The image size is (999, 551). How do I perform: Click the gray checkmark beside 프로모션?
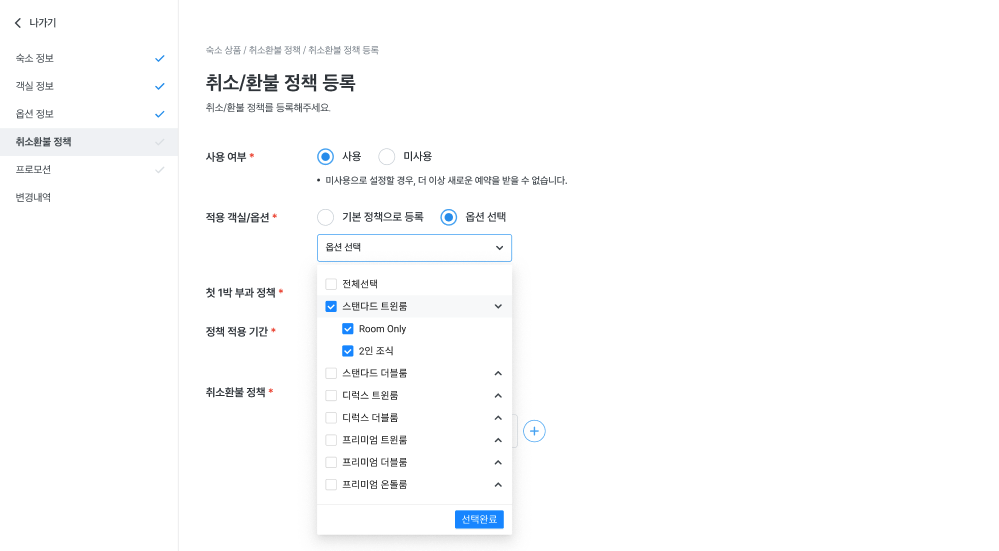click(159, 170)
